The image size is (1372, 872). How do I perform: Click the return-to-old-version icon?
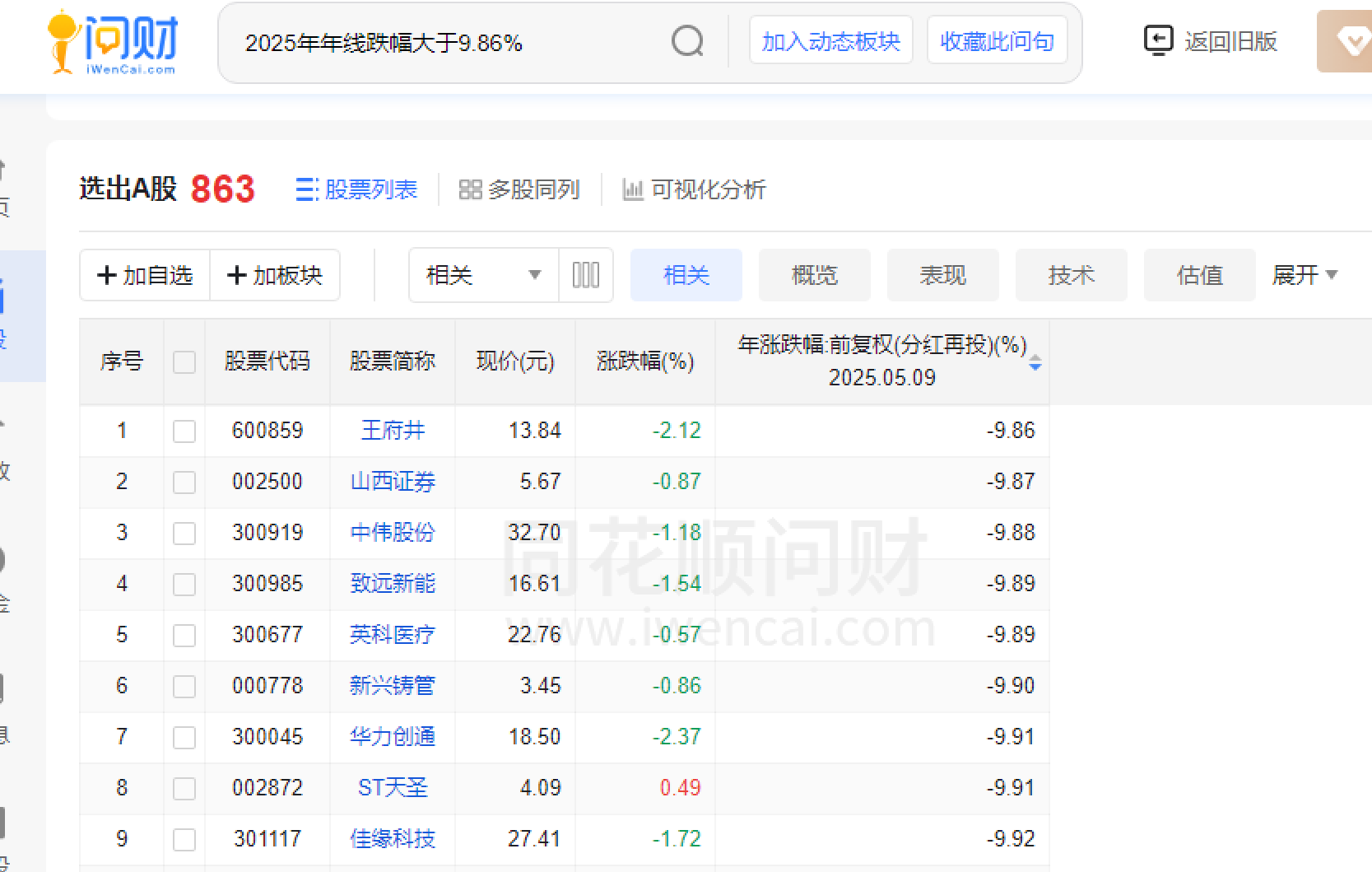[x=1158, y=40]
